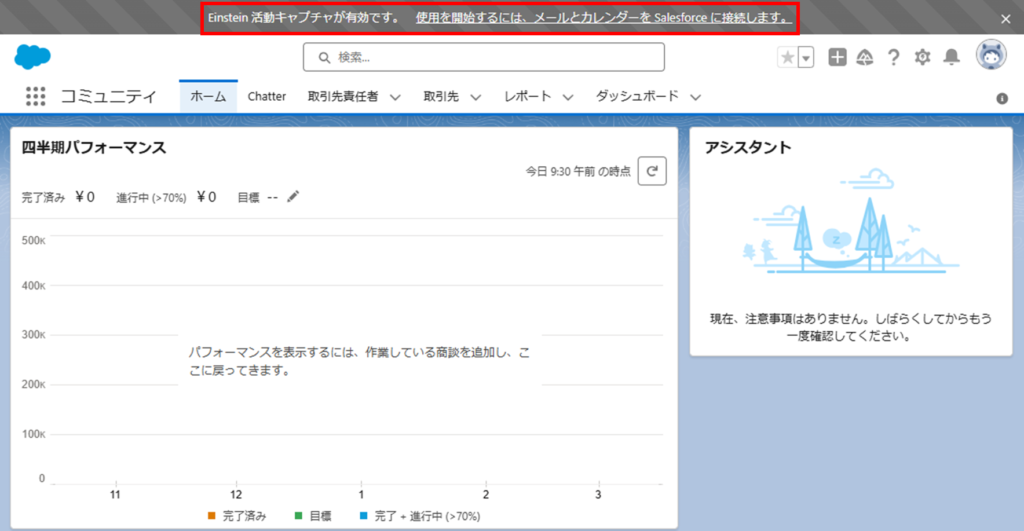1024x531 pixels.
Task: Expand the 取引先 tab dropdown chevron
Action: pos(476,97)
